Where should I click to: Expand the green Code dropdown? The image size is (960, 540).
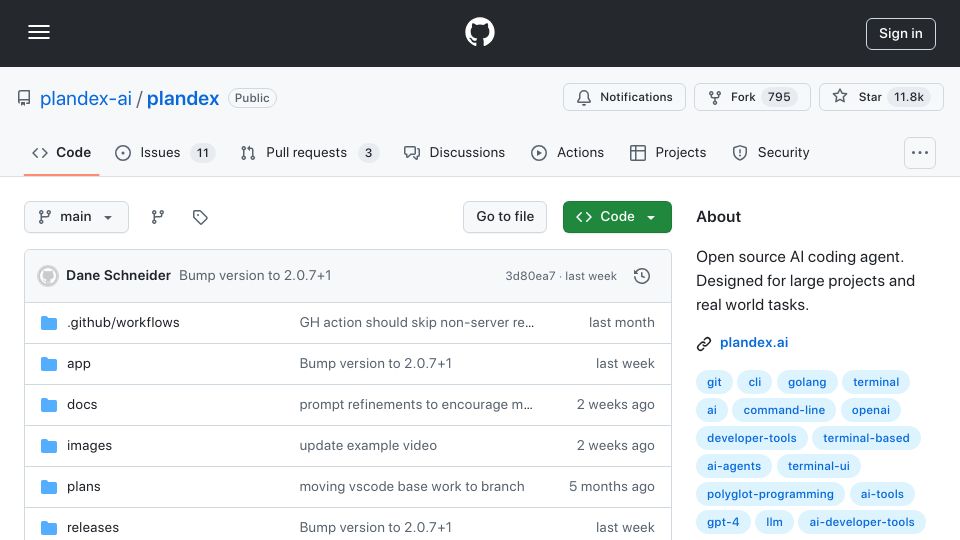(617, 217)
